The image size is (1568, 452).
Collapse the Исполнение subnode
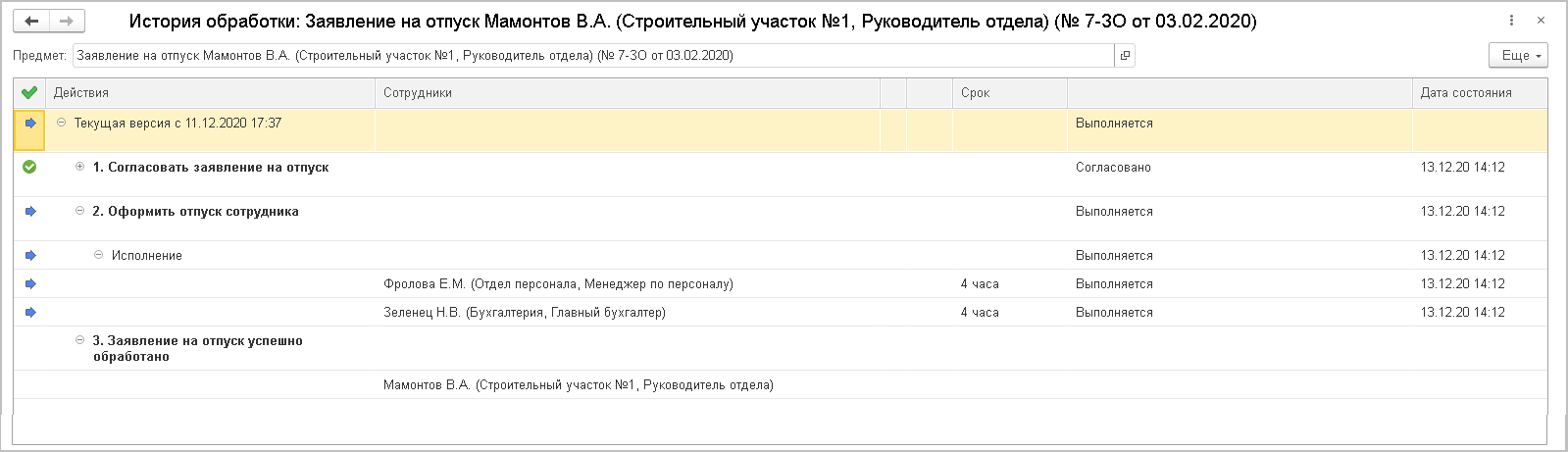pyautogui.click(x=98, y=256)
